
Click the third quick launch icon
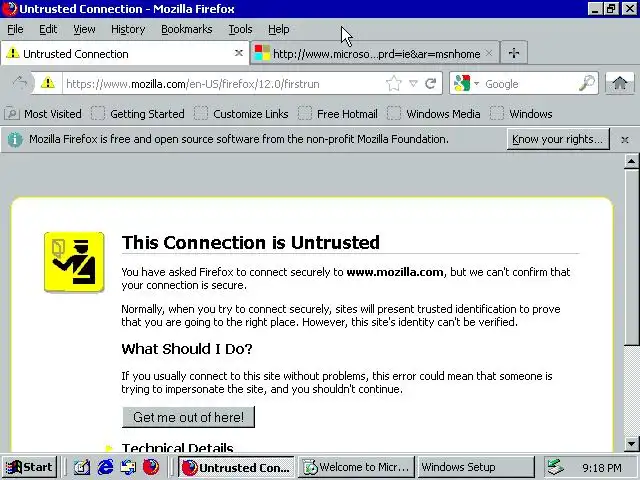tap(128, 467)
